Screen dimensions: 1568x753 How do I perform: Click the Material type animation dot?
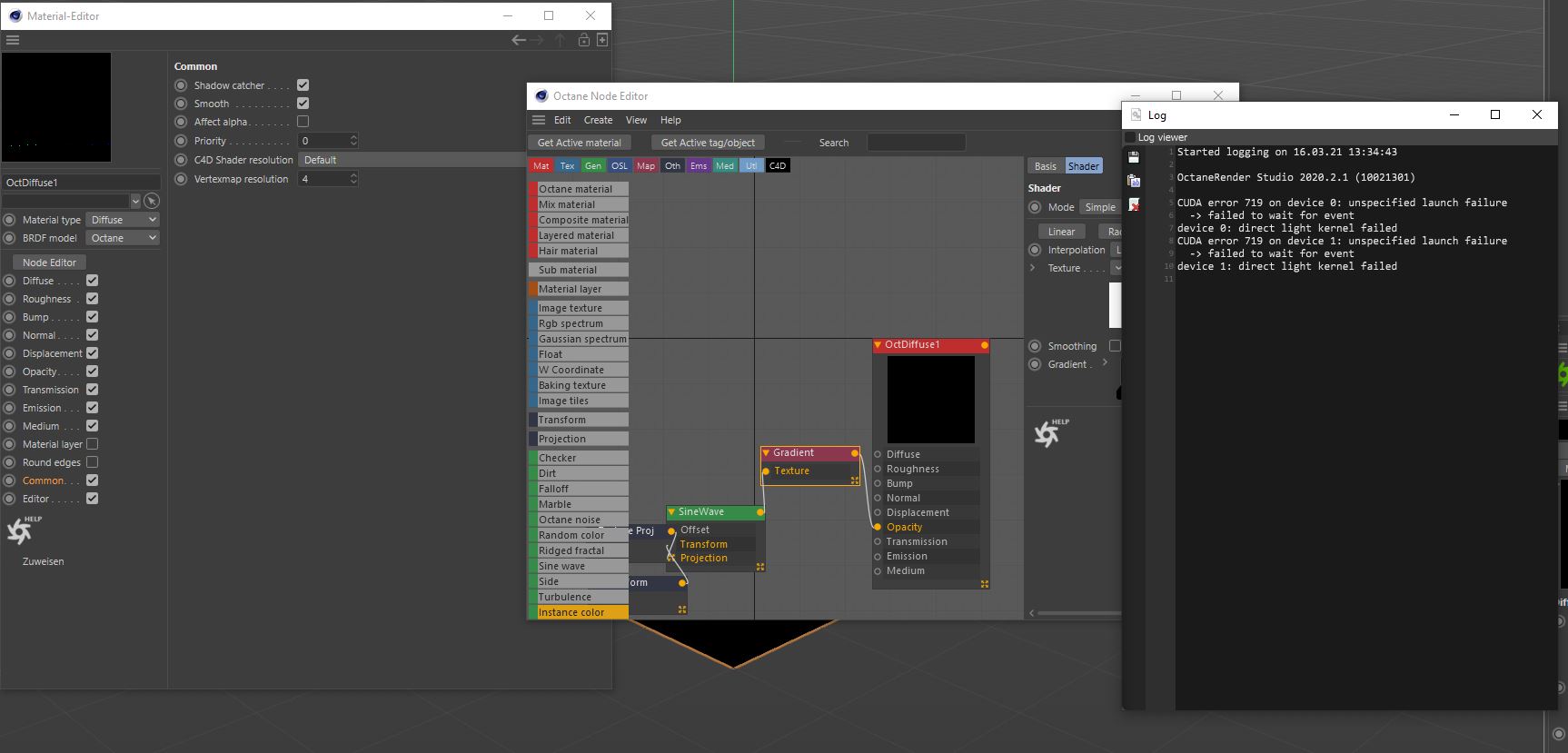click(10, 220)
